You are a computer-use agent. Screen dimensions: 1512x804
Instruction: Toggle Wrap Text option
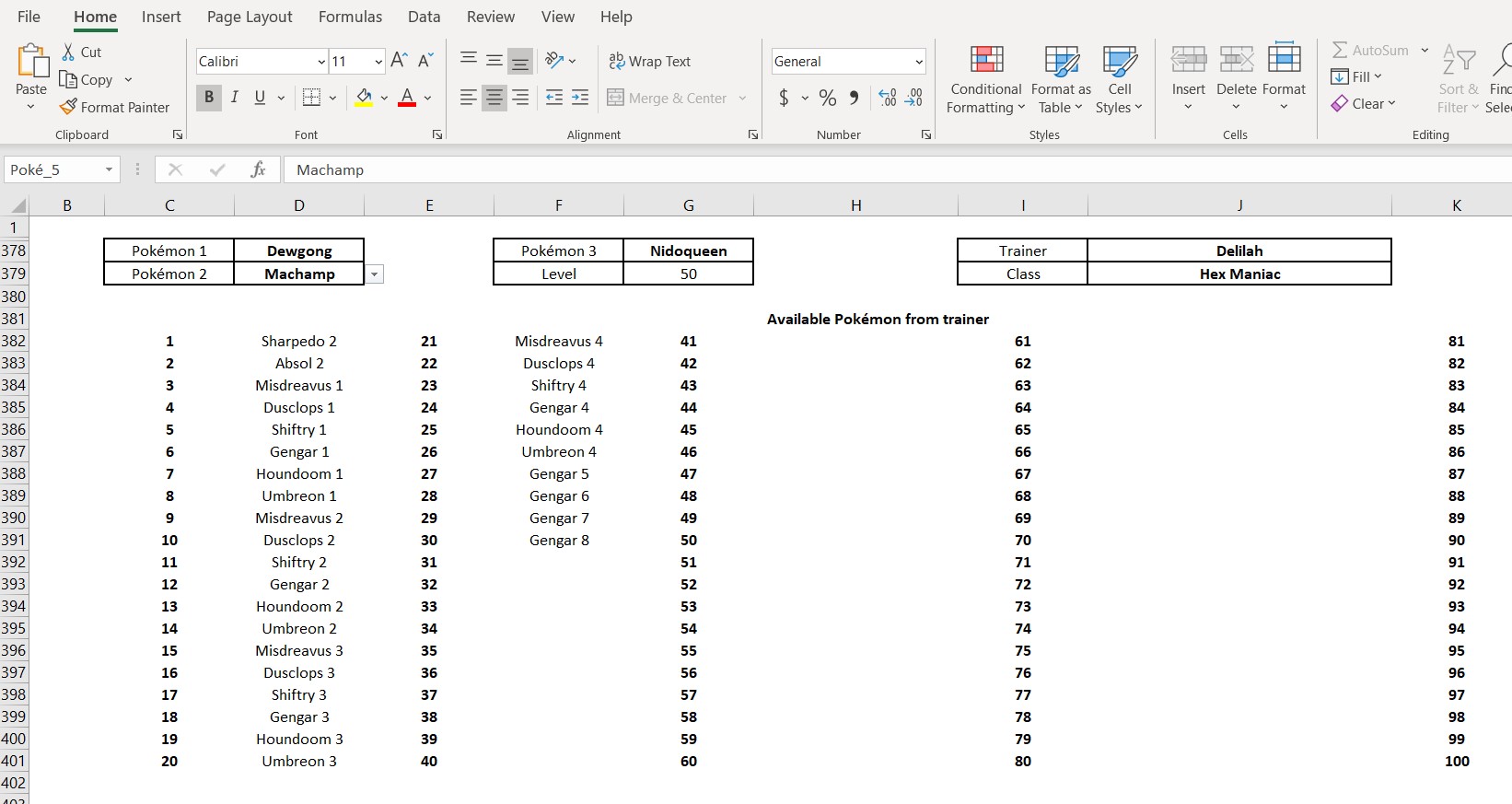click(x=650, y=61)
